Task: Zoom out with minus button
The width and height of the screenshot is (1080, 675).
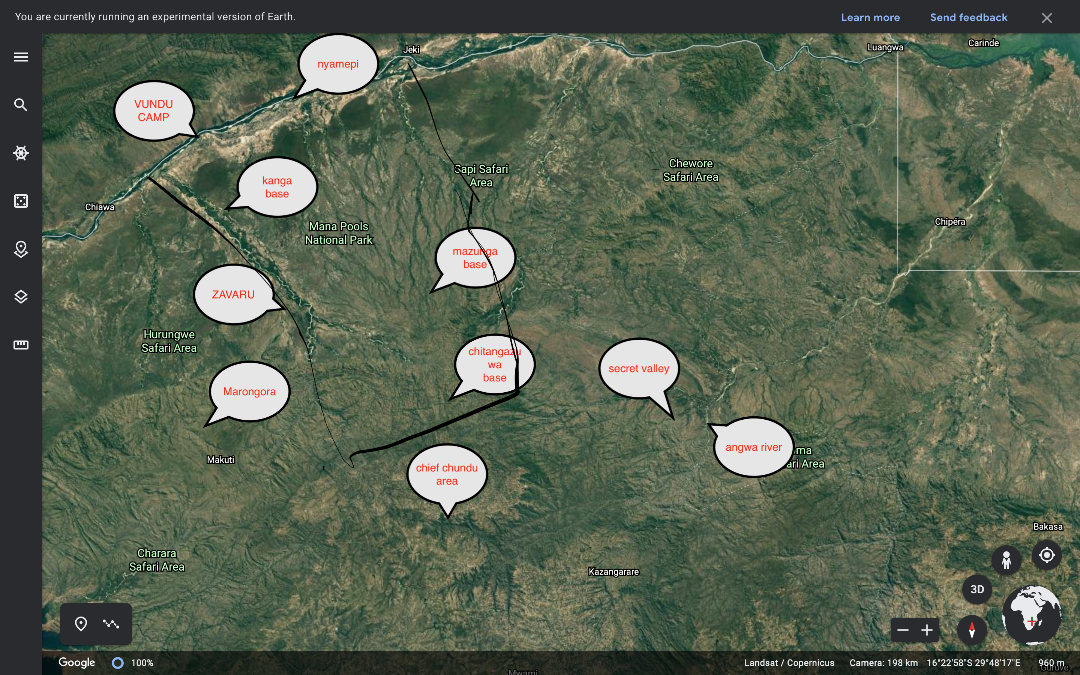Action: (903, 630)
